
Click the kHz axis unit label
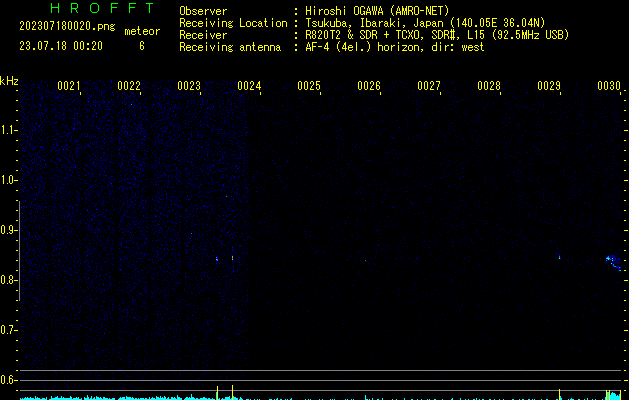[x=9, y=80]
